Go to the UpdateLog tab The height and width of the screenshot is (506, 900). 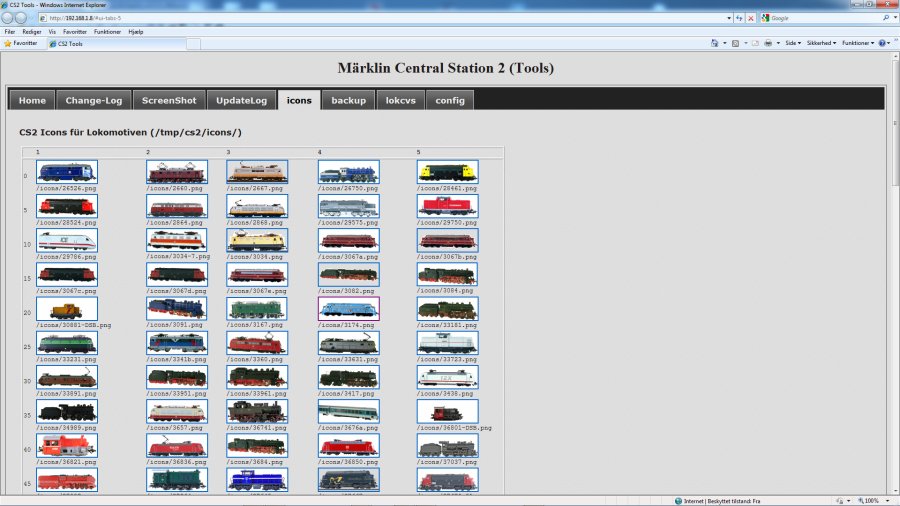pyautogui.click(x=241, y=100)
